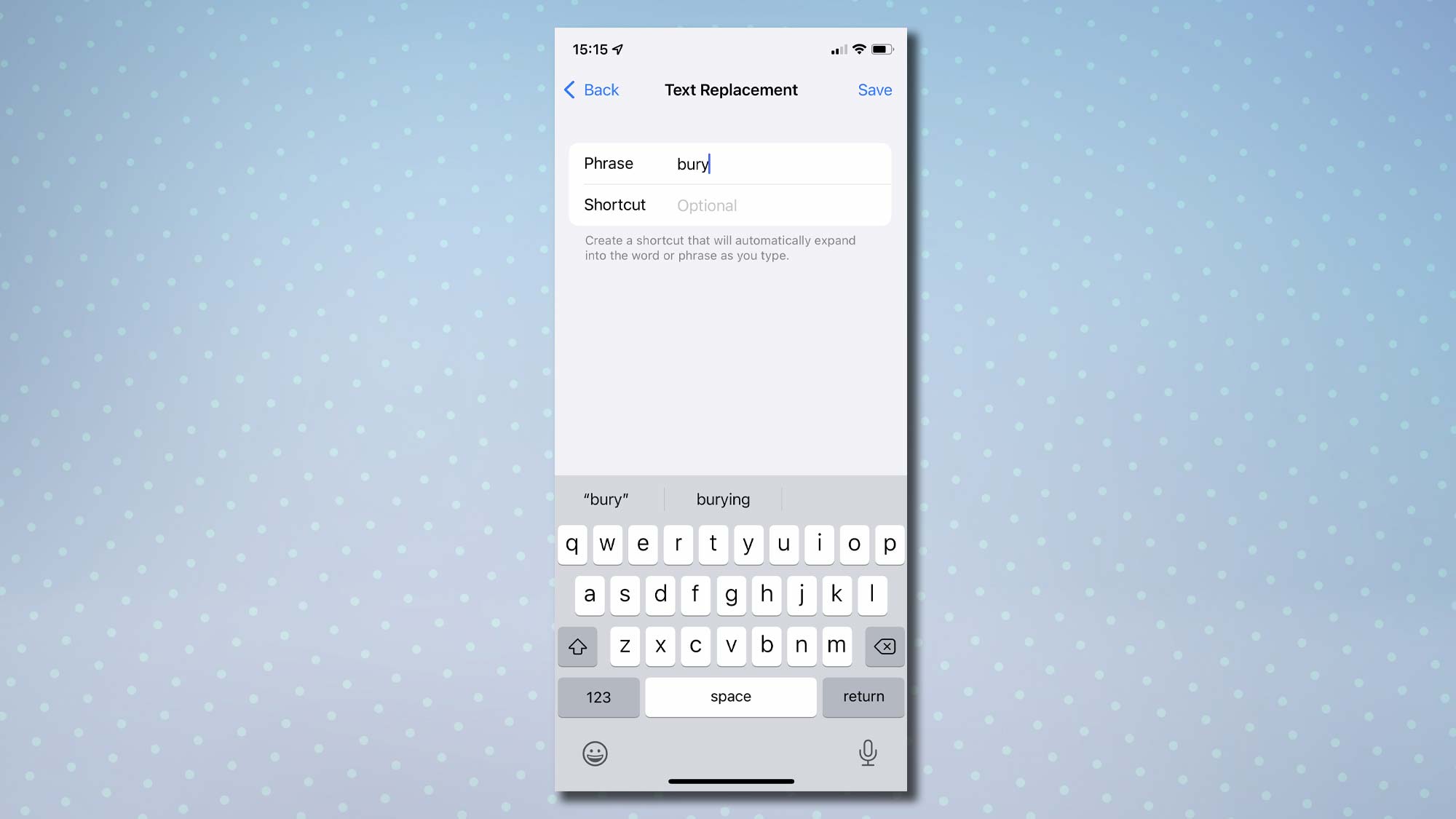Image resolution: width=1456 pixels, height=819 pixels.
Task: Tap the Shortcut optional field
Action: click(779, 205)
